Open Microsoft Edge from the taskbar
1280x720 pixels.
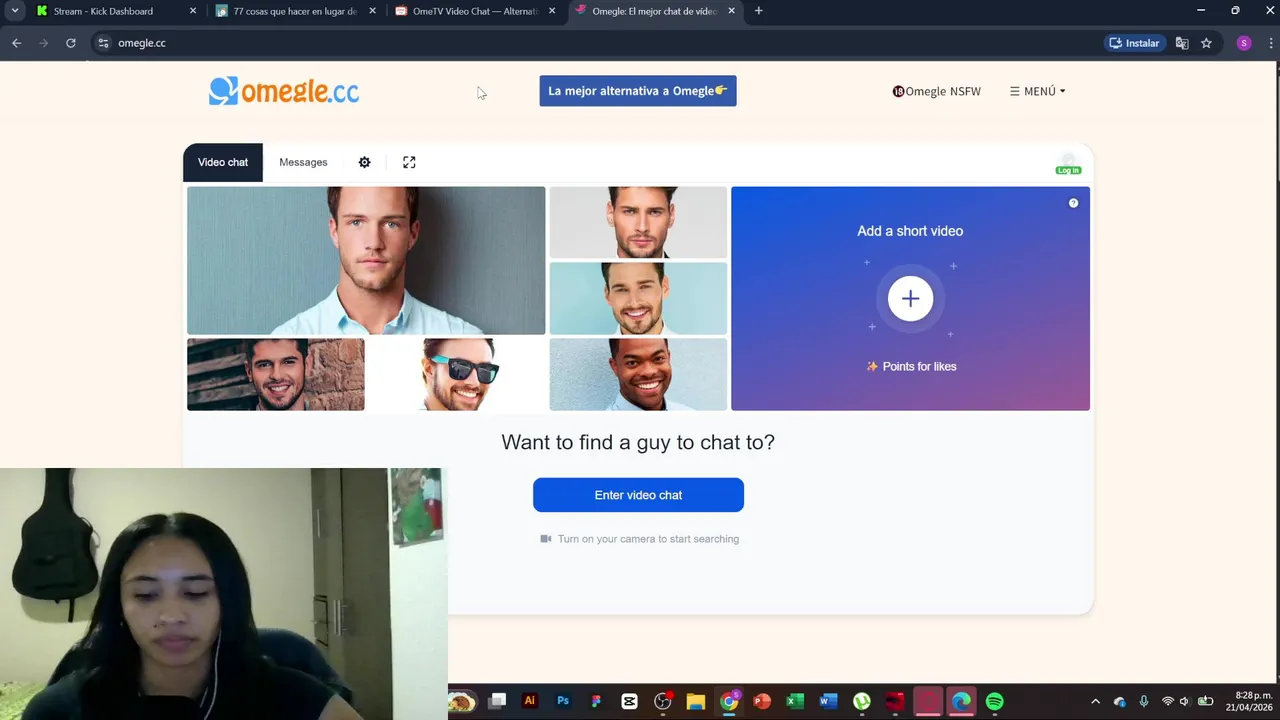(961, 701)
